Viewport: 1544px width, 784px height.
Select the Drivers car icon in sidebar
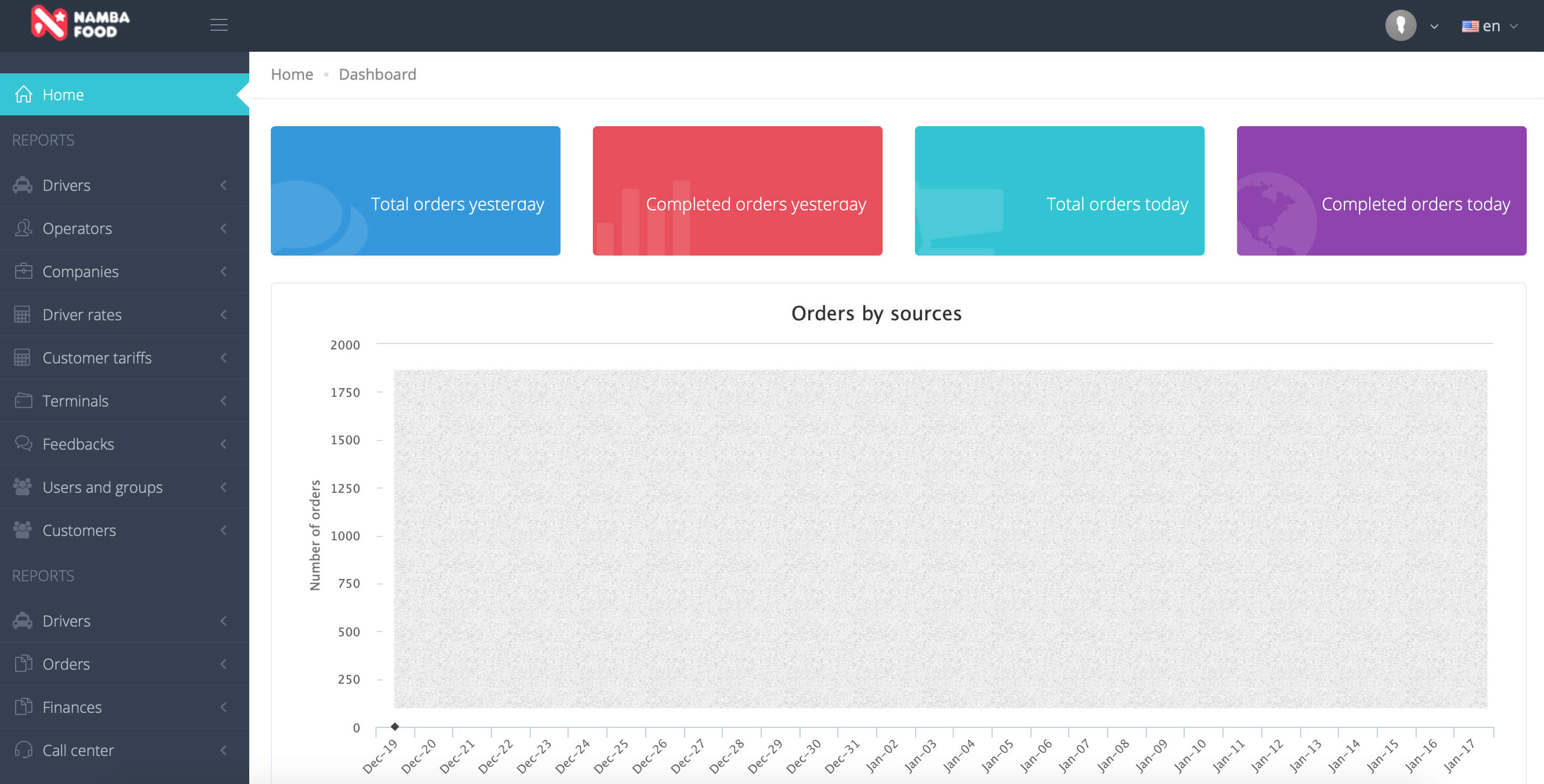pyautogui.click(x=23, y=185)
